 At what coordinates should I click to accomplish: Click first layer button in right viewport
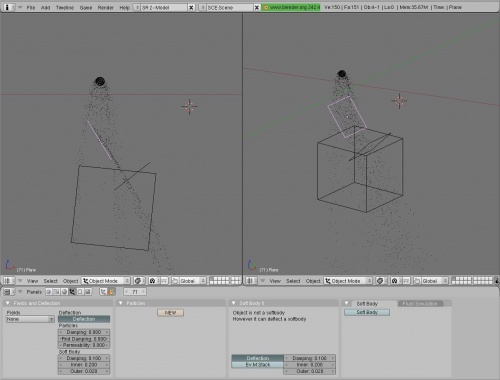tap(454, 279)
